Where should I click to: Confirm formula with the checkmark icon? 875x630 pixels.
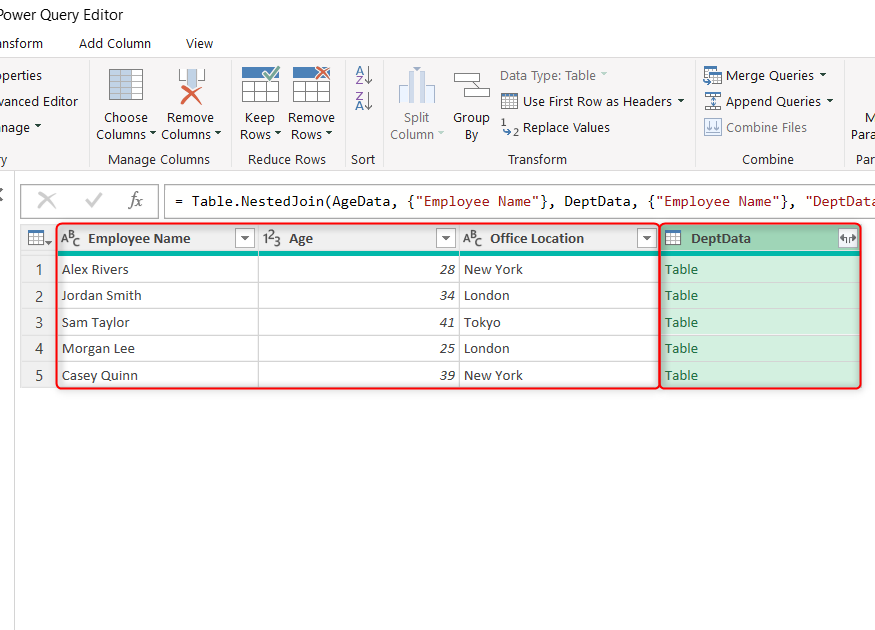tap(93, 200)
